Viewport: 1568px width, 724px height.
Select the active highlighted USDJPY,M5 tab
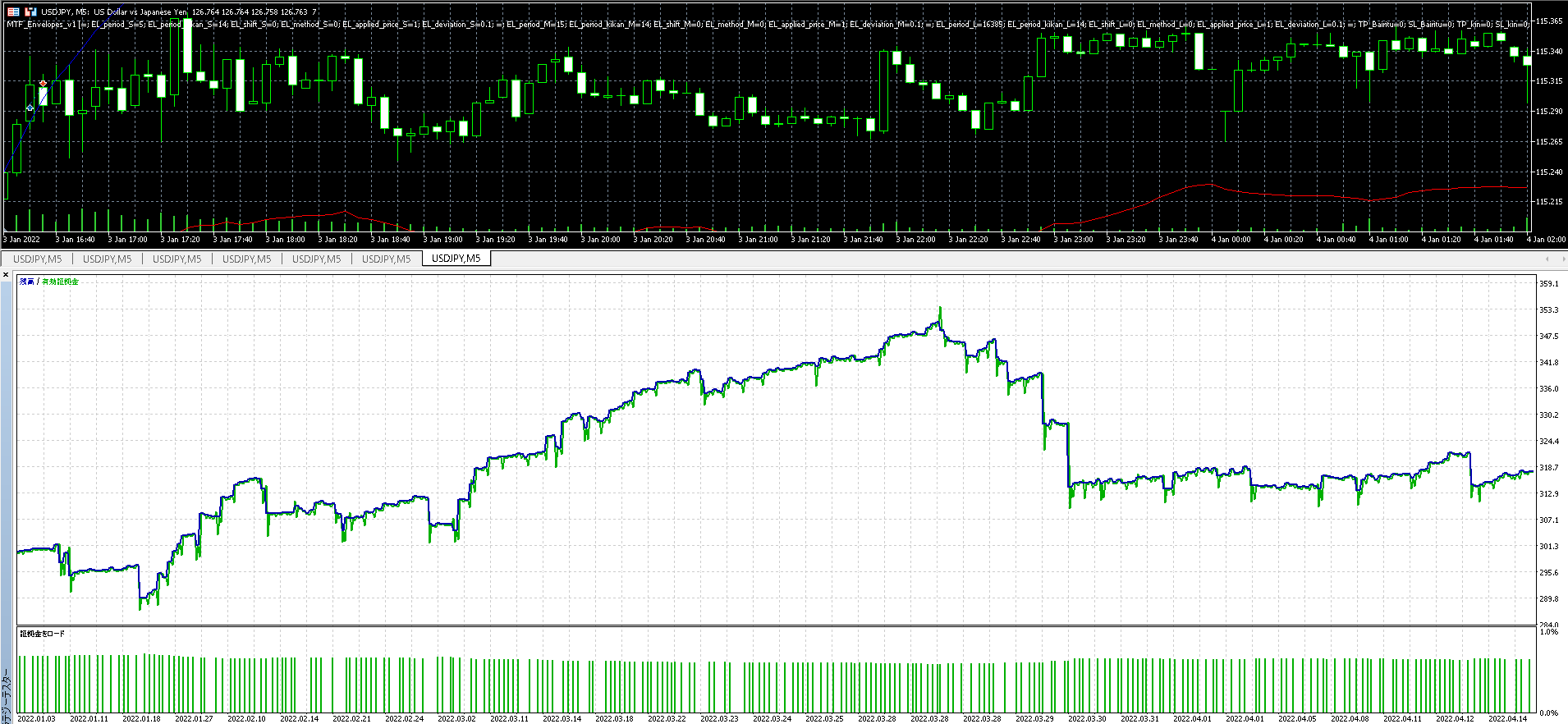click(456, 258)
